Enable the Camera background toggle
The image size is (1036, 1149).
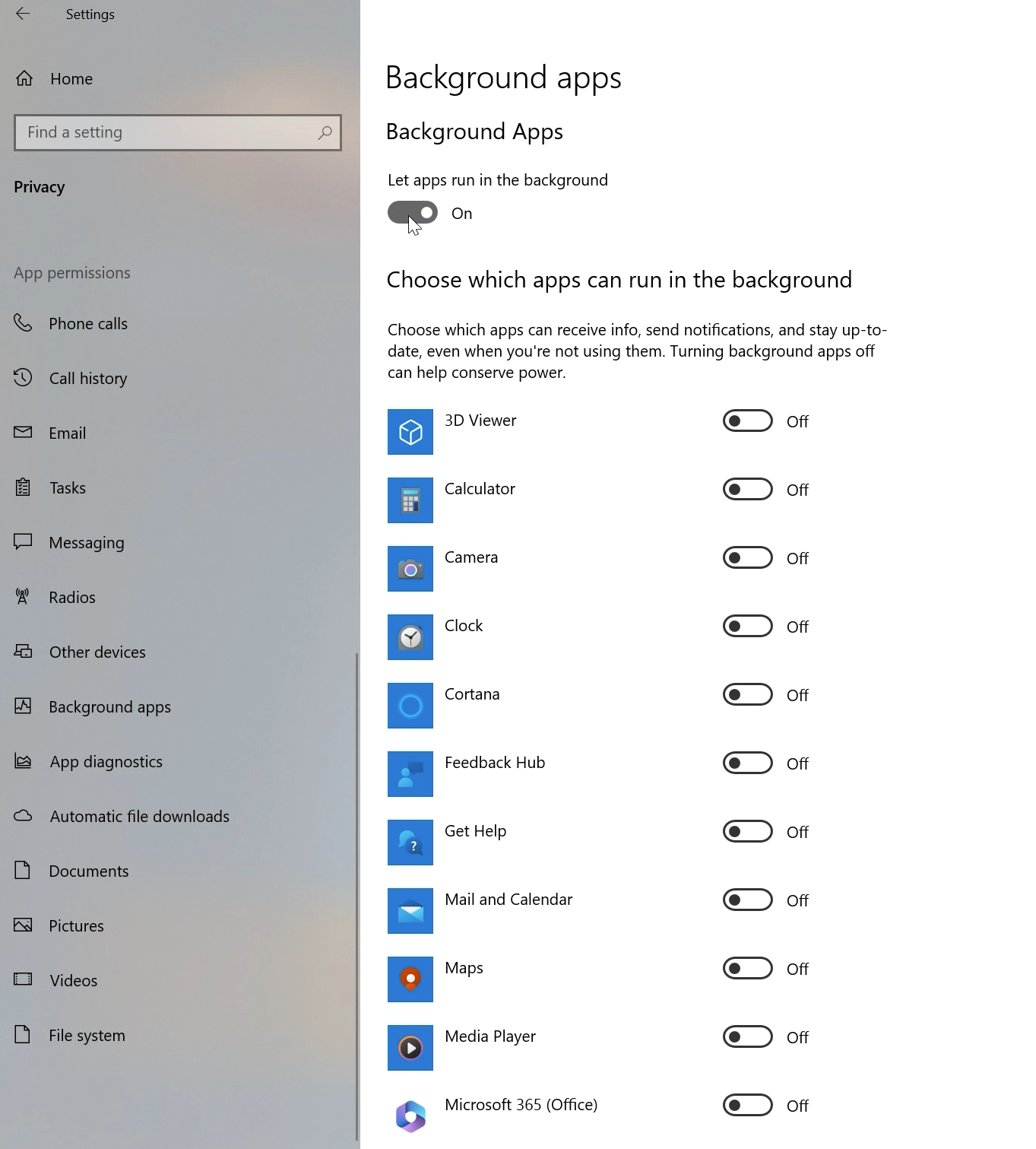tap(748, 557)
